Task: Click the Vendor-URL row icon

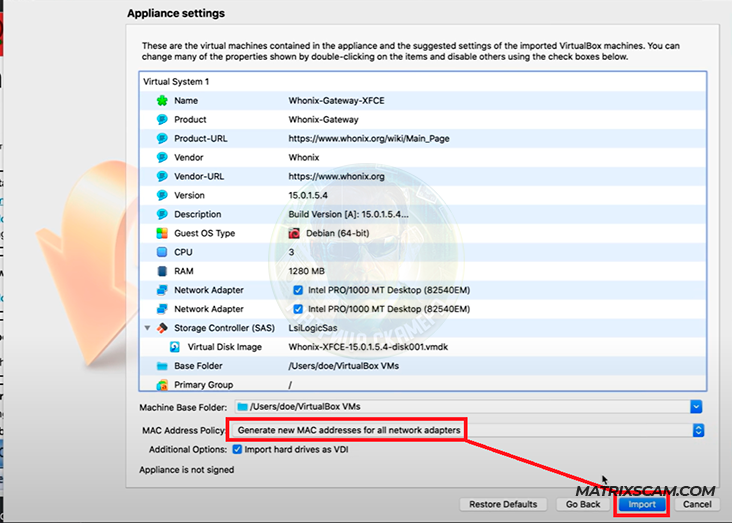Action: tap(162, 177)
